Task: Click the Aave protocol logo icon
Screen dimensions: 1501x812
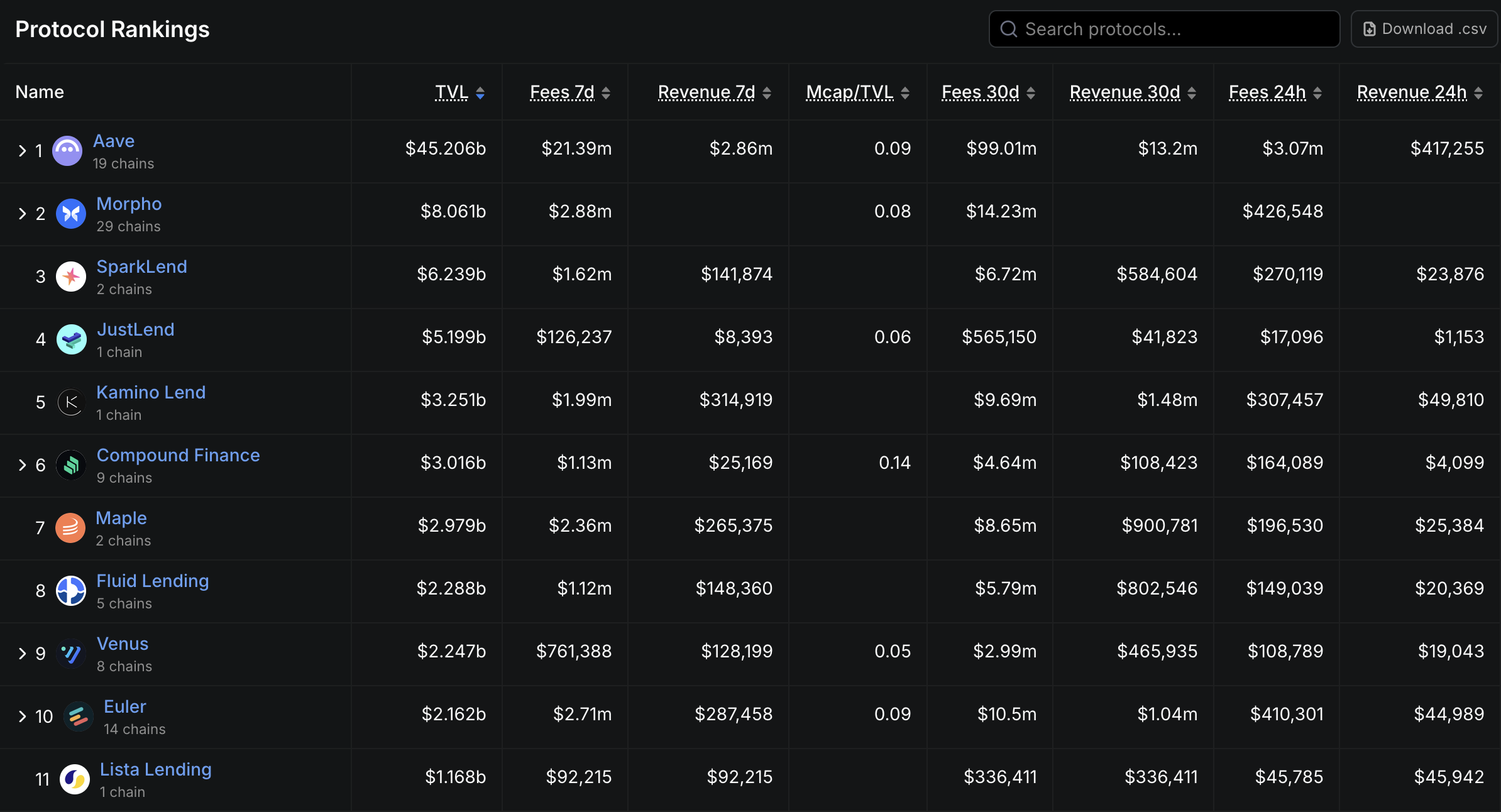Action: [67, 151]
